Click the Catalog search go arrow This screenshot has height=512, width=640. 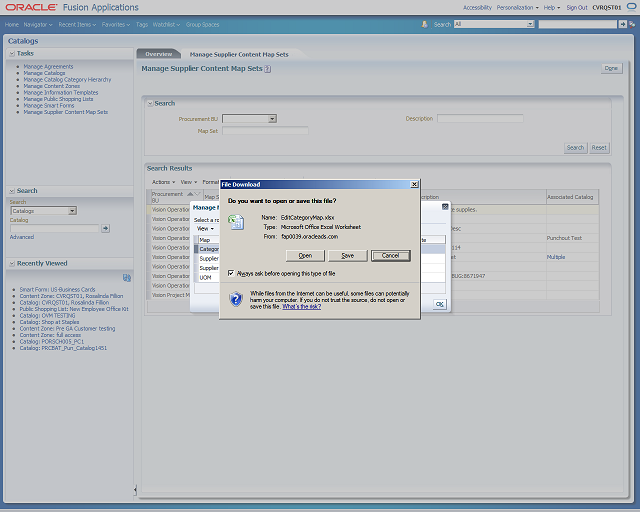pyautogui.click(x=105, y=228)
